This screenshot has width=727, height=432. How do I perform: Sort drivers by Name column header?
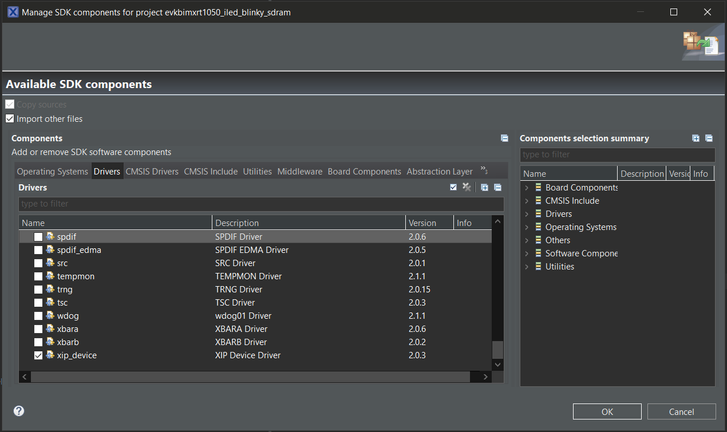tap(115, 222)
